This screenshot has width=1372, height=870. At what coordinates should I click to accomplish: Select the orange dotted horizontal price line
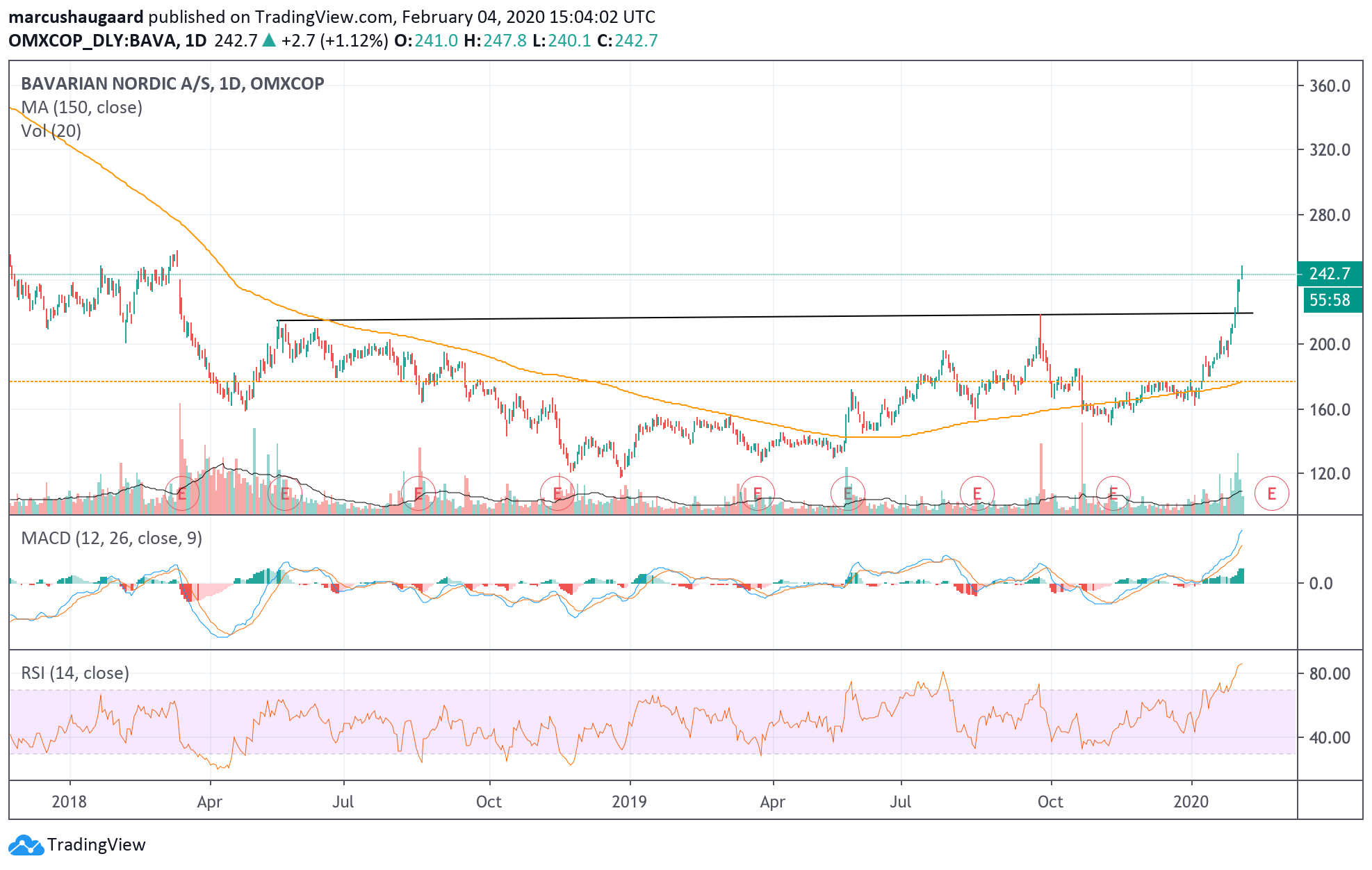[x=653, y=381]
